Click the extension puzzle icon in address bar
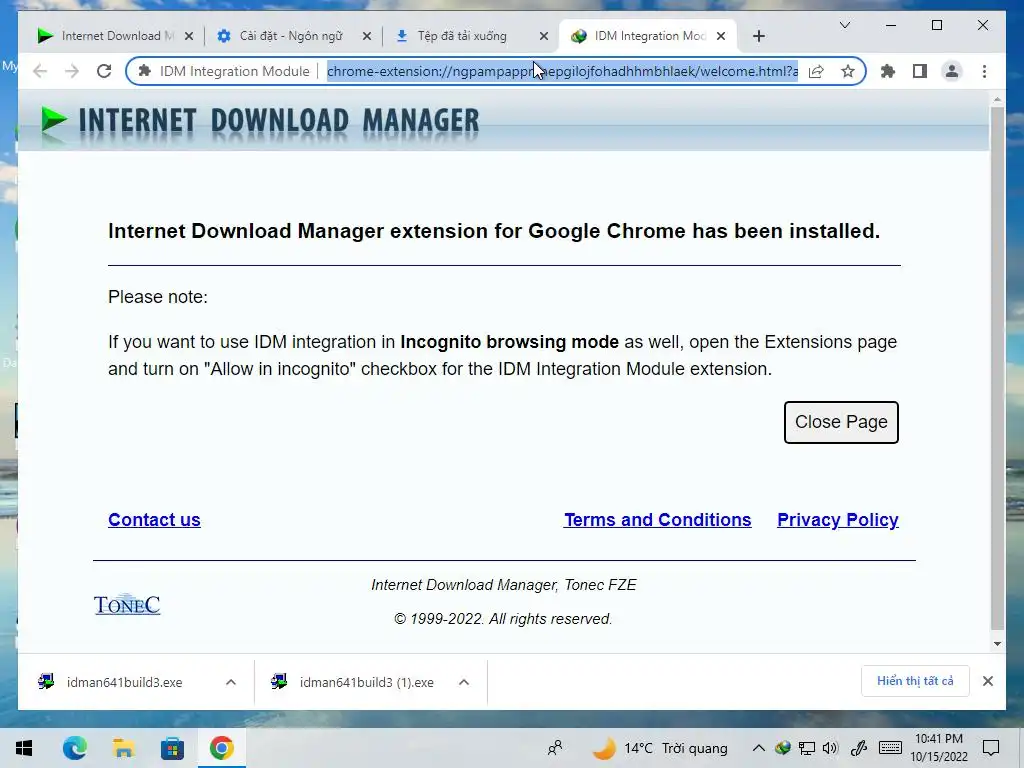Viewport: 1024px width, 768px height. click(145, 71)
